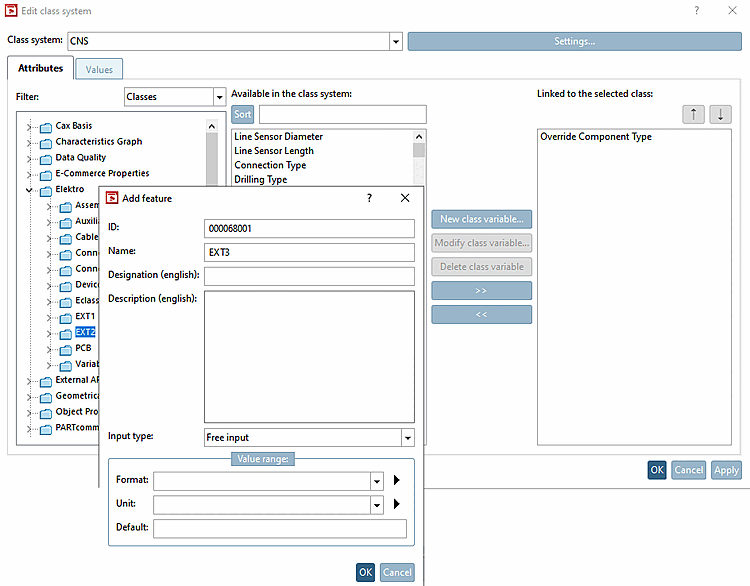Click the E-Commerce Properties folder icon

(x=46, y=175)
